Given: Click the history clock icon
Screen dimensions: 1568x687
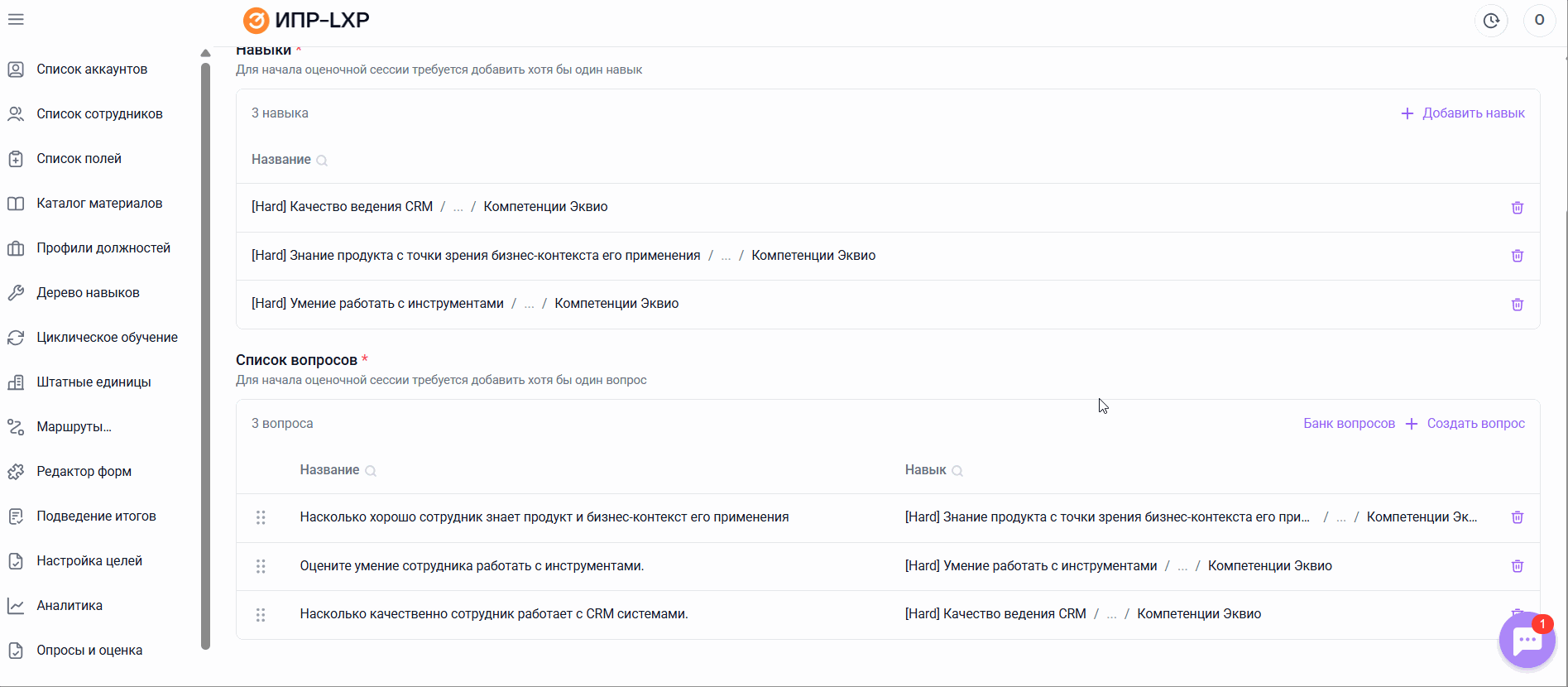Looking at the screenshot, I should pos(1491,21).
